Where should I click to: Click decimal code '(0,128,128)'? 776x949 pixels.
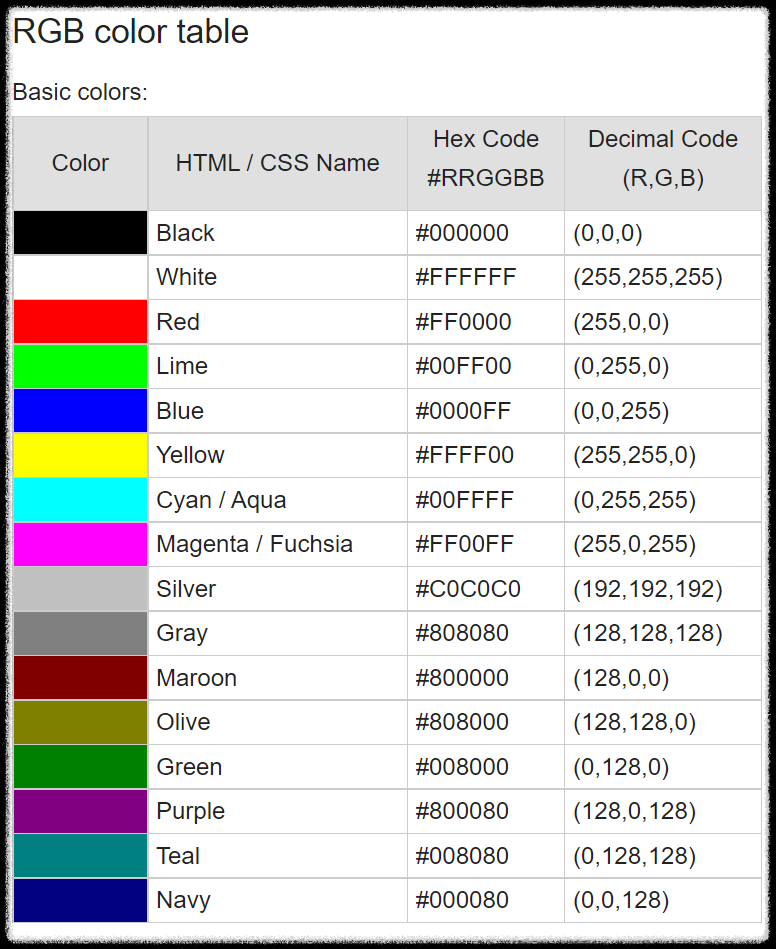[634, 856]
